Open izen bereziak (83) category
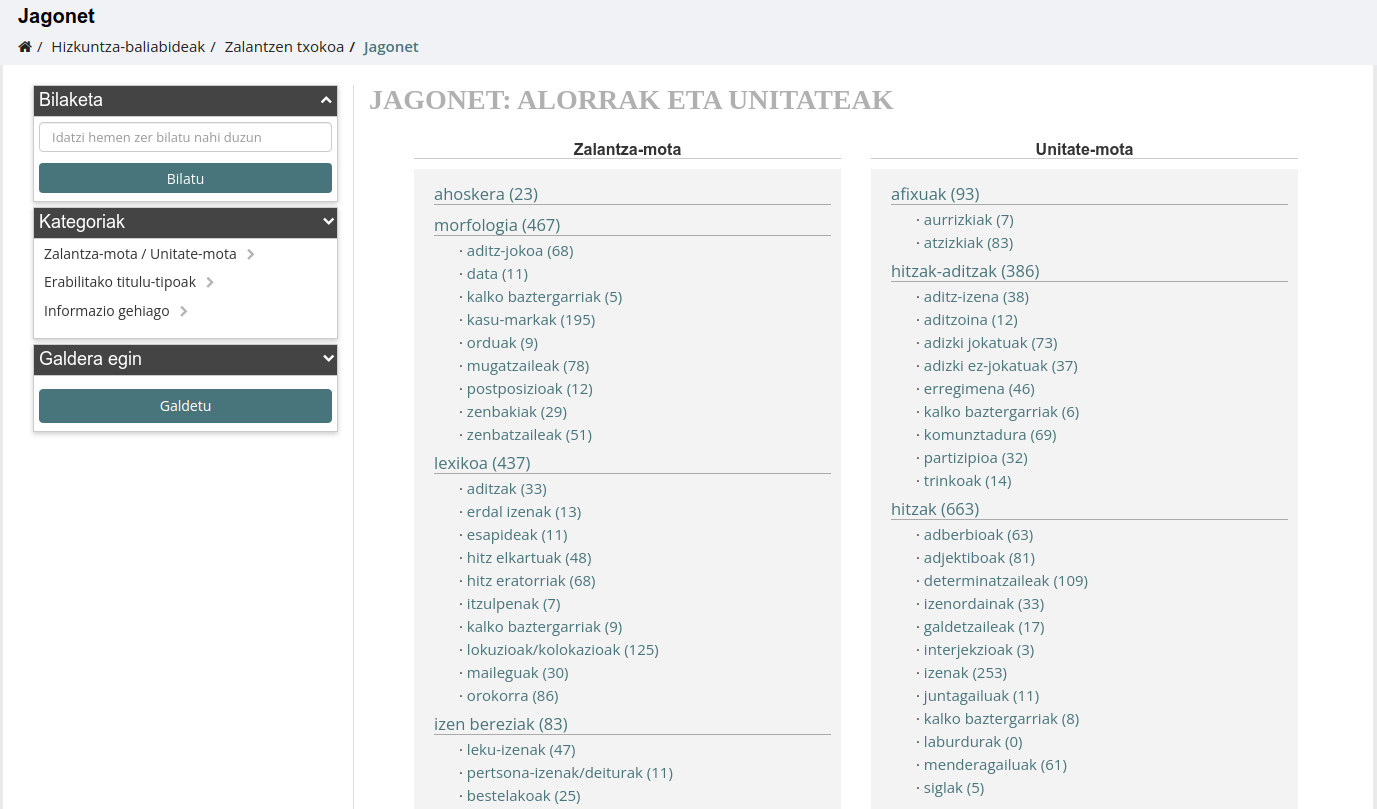1377x809 pixels. tap(501, 724)
